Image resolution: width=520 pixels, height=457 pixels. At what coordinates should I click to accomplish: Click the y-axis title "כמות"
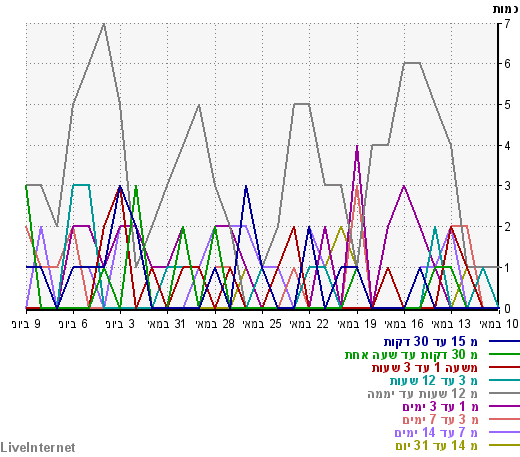point(506,9)
